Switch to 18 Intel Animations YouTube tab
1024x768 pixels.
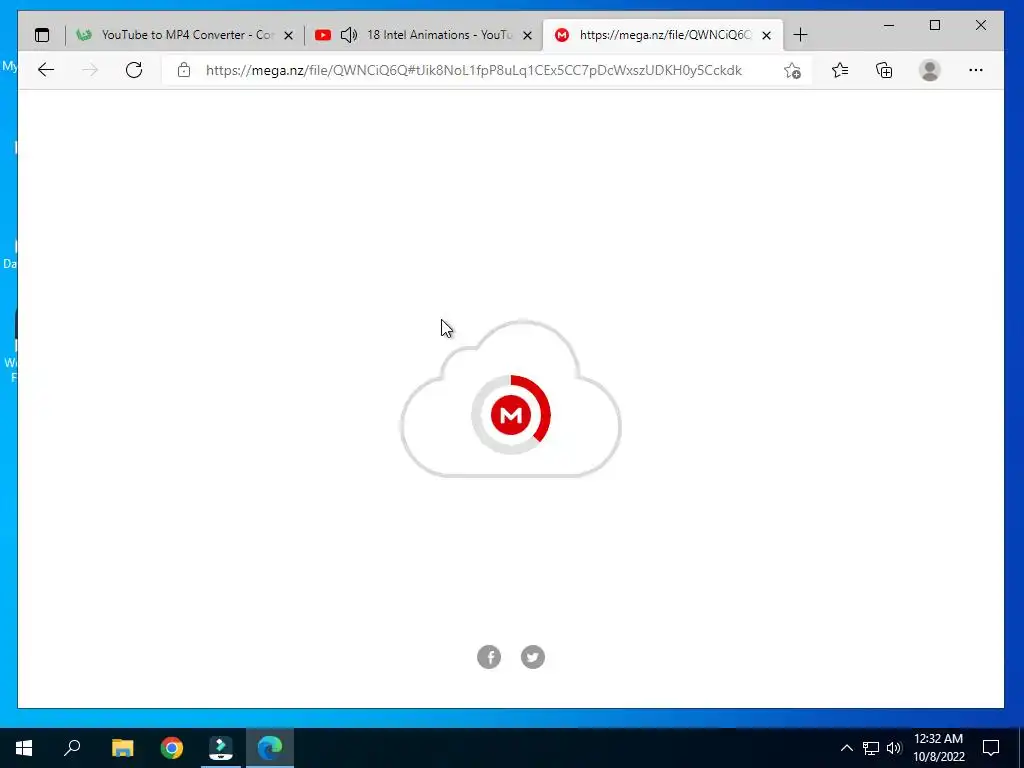(424, 35)
